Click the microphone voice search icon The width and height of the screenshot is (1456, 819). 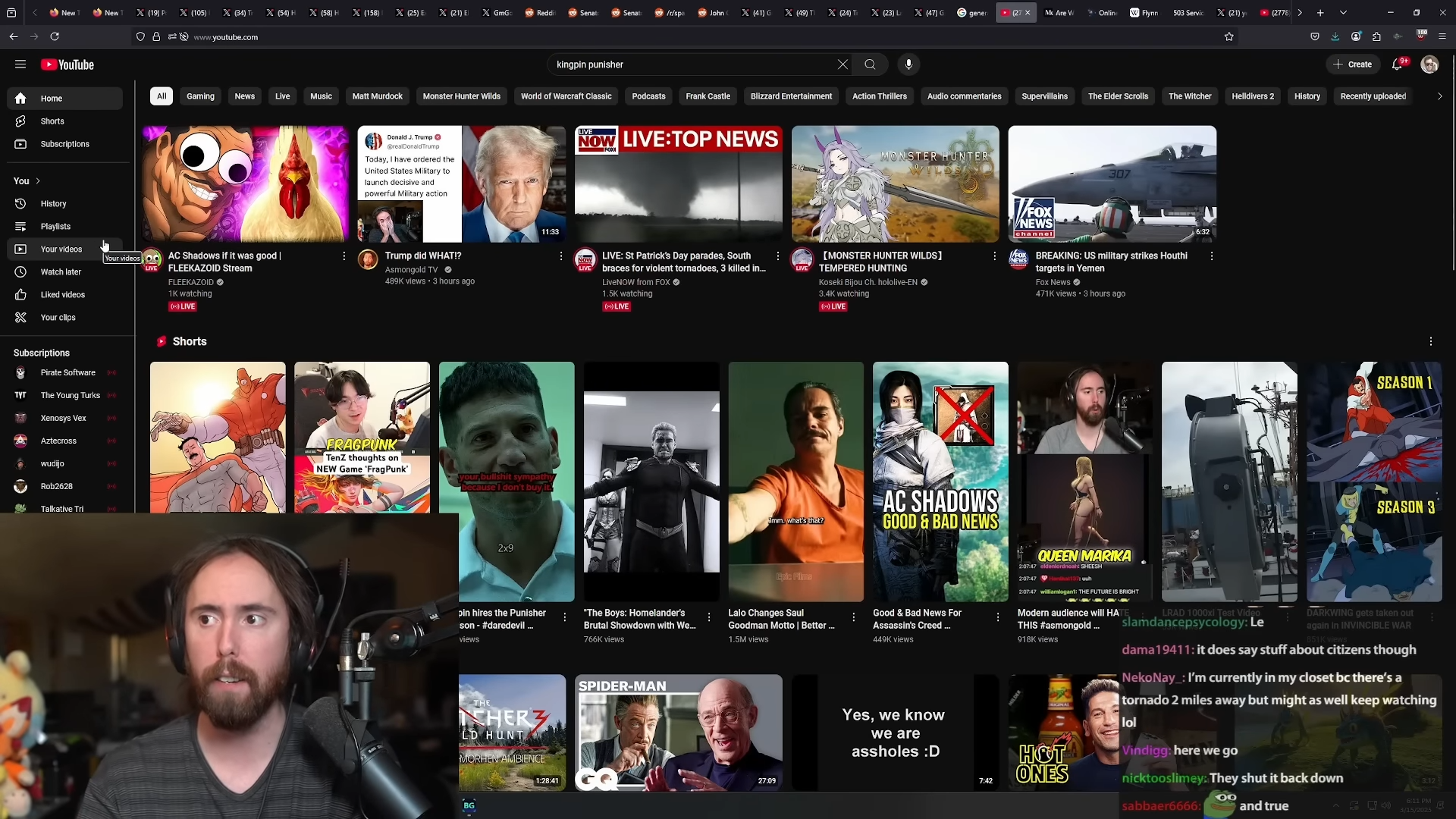[908, 64]
